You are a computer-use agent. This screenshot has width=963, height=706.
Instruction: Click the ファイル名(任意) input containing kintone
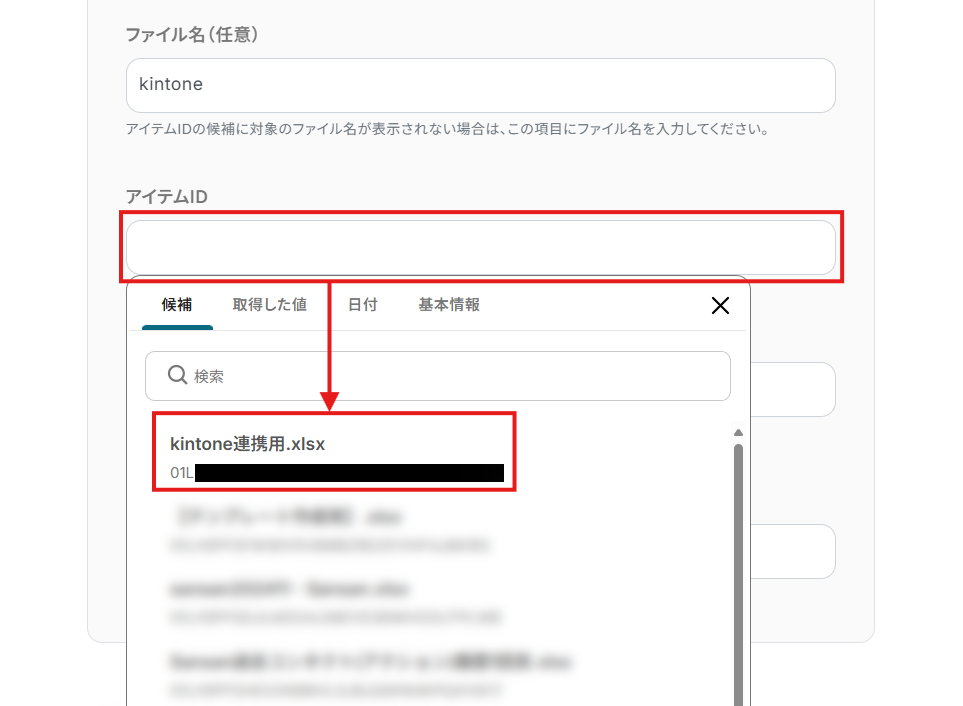480,85
